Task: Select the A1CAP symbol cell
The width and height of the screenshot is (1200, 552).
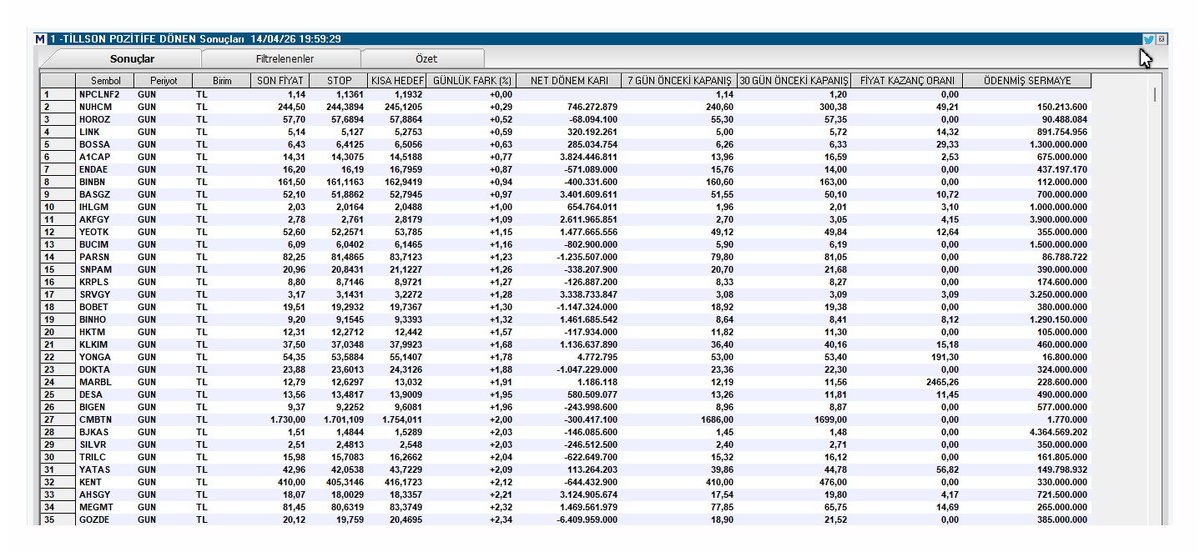Action: click(x=105, y=158)
